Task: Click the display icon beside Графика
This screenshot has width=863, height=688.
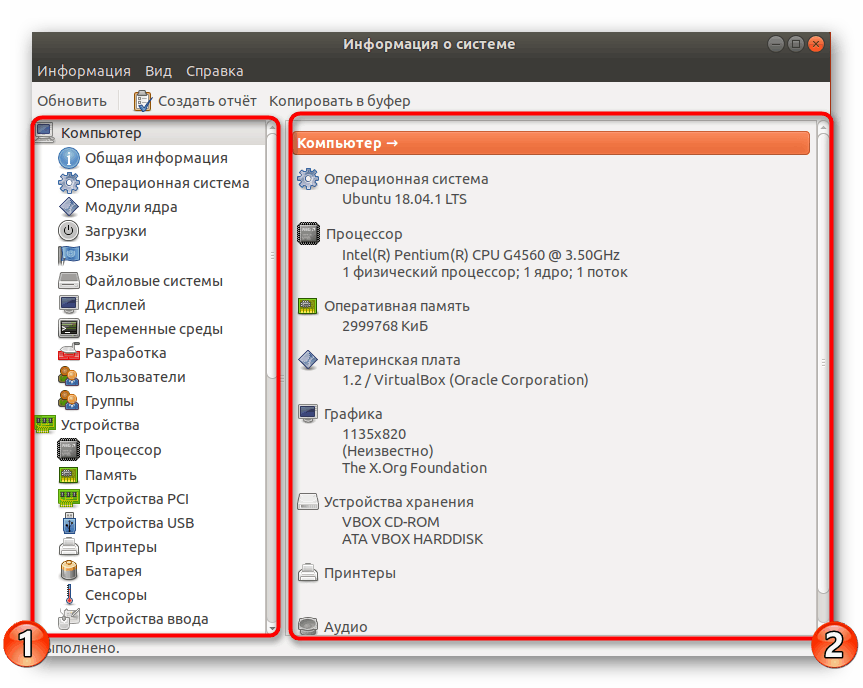Action: [308, 414]
